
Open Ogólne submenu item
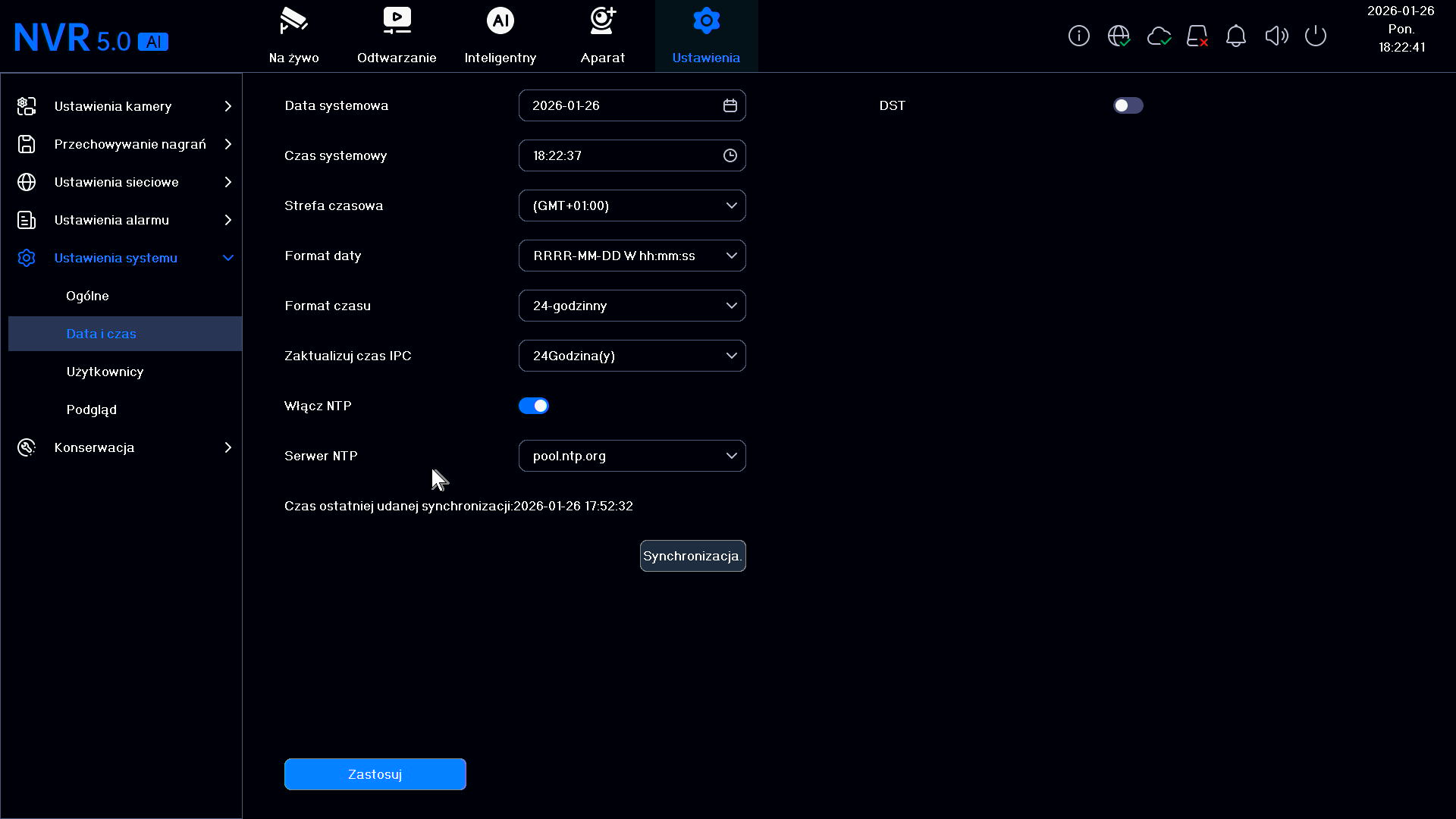pos(125,296)
